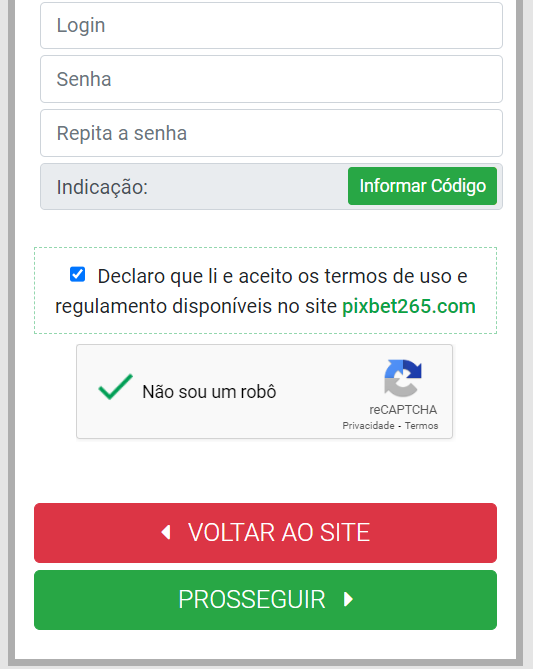Click the Indicação referral field
Viewport: 533px width, 669px height.
194,186
